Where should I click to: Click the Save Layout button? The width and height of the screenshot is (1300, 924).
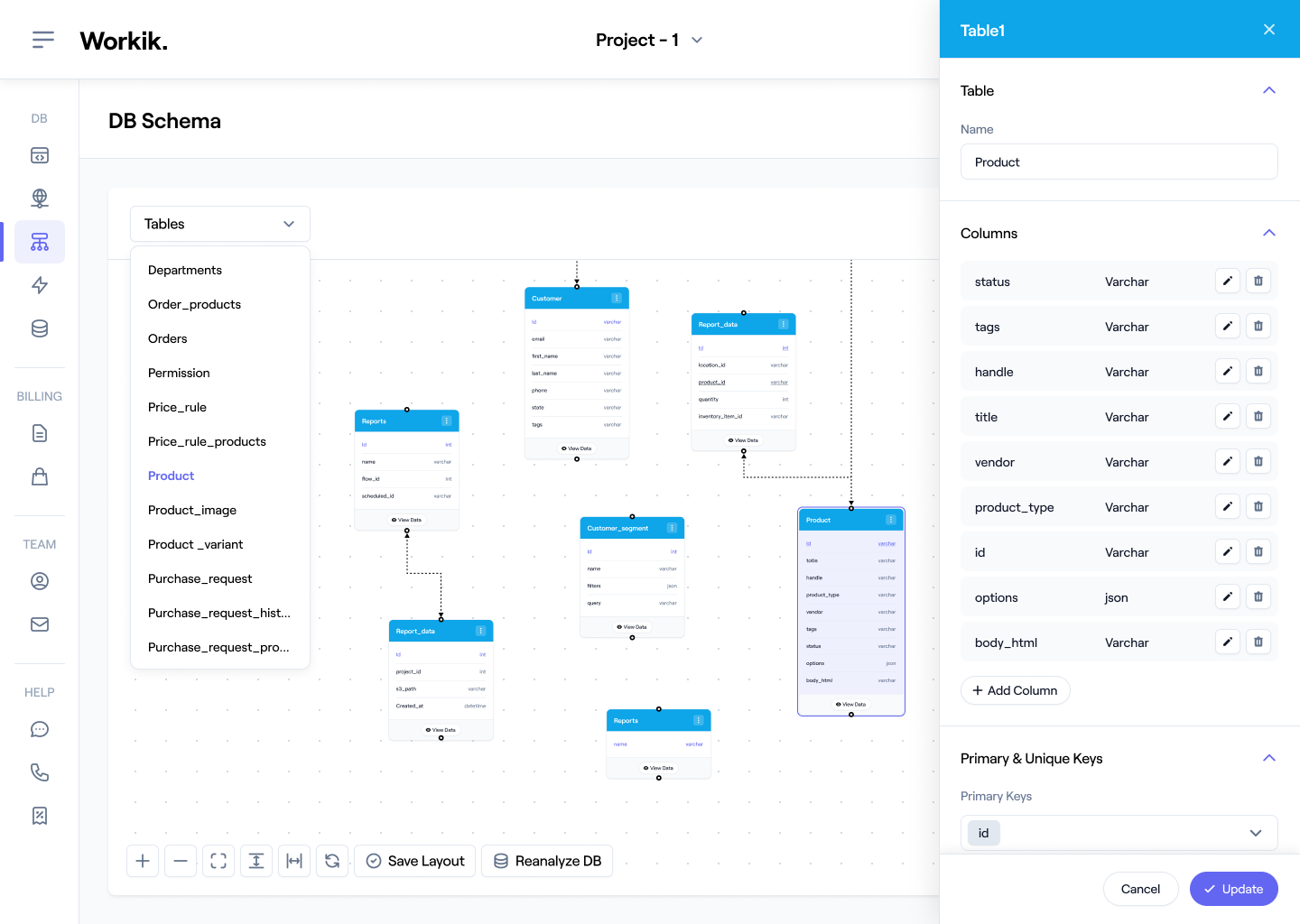click(414, 861)
